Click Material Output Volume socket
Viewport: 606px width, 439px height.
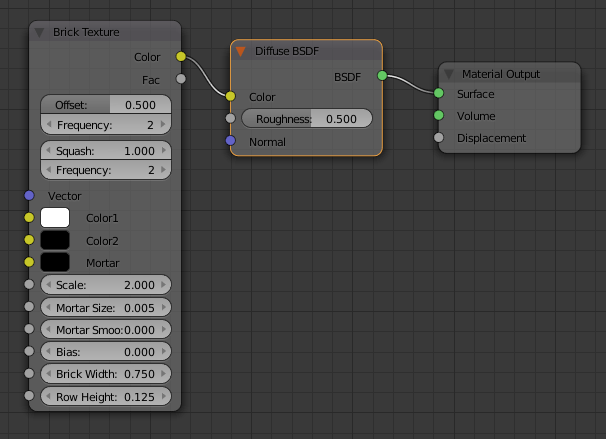(439, 115)
